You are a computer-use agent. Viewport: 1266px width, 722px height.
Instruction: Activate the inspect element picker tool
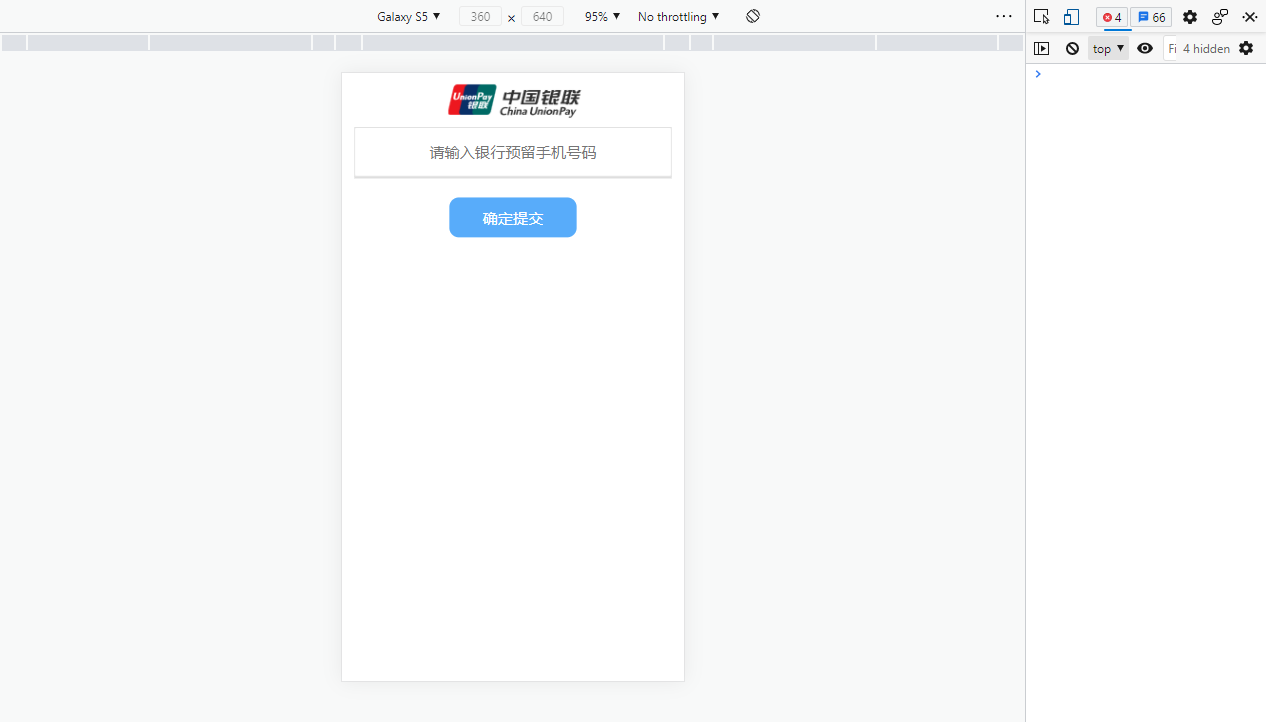pyautogui.click(x=1042, y=17)
